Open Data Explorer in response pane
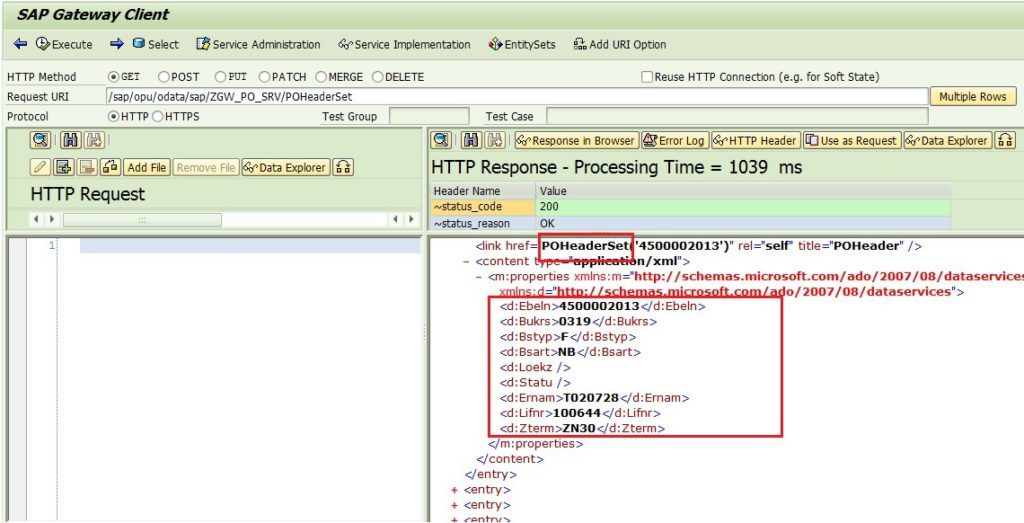The image size is (1024, 523). coord(947,140)
